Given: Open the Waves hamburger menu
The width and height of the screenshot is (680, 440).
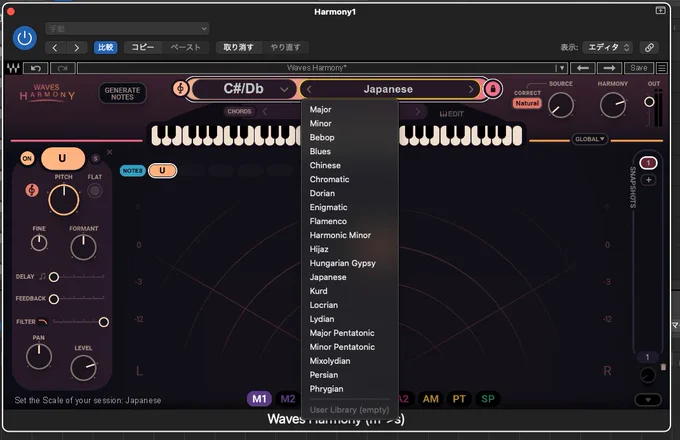Looking at the screenshot, I should [662, 68].
